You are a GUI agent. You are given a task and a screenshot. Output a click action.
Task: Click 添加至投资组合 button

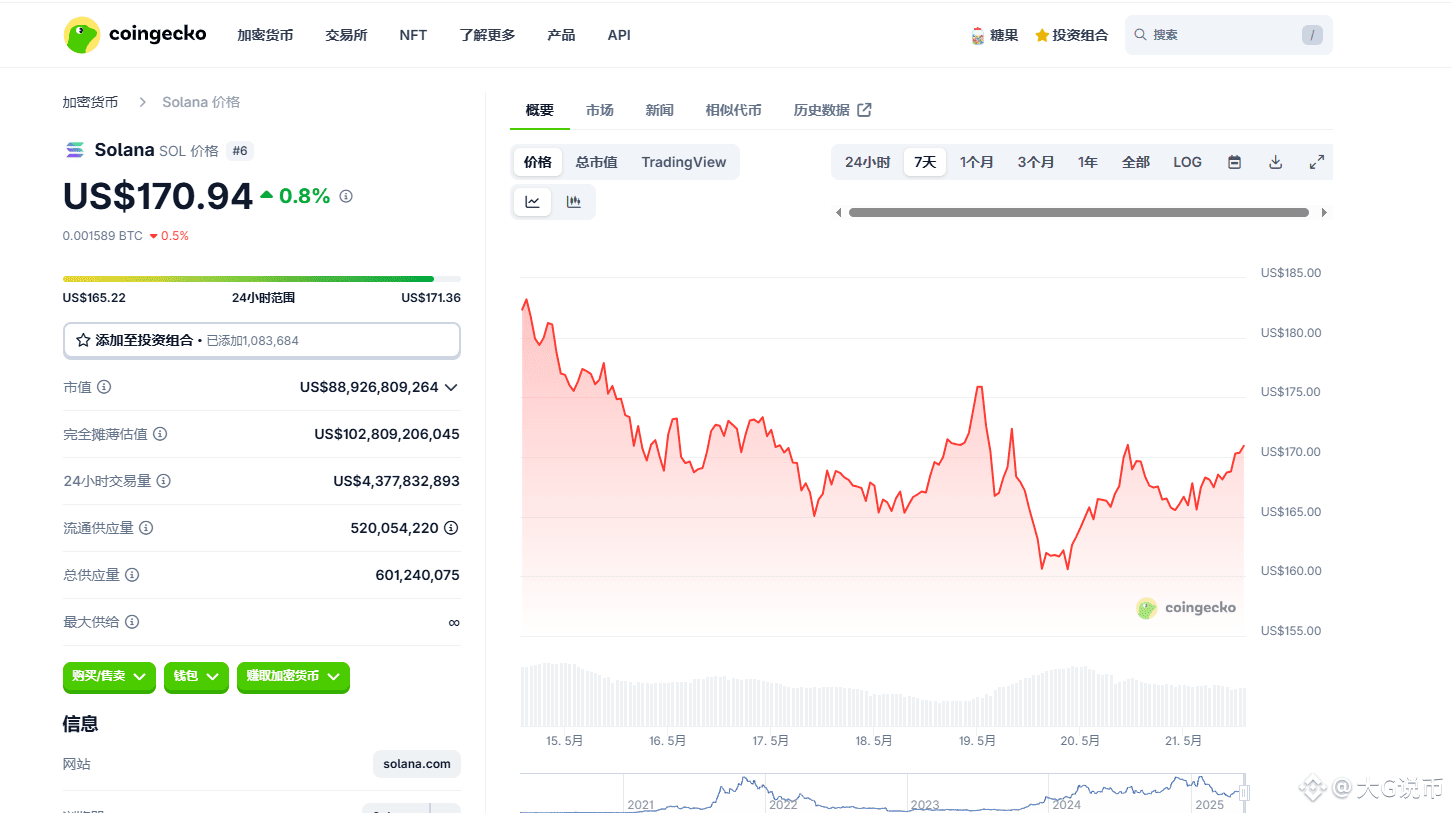pos(261,340)
